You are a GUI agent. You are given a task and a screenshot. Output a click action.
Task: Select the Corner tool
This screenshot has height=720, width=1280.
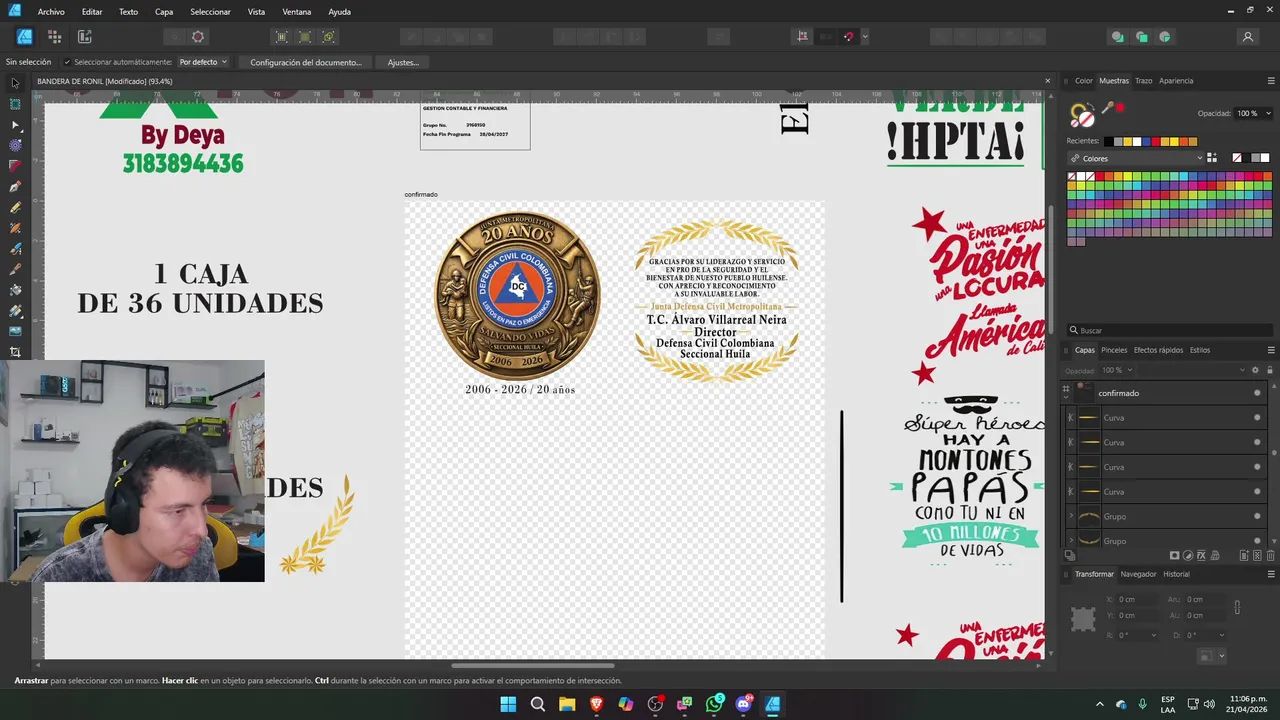(15, 166)
